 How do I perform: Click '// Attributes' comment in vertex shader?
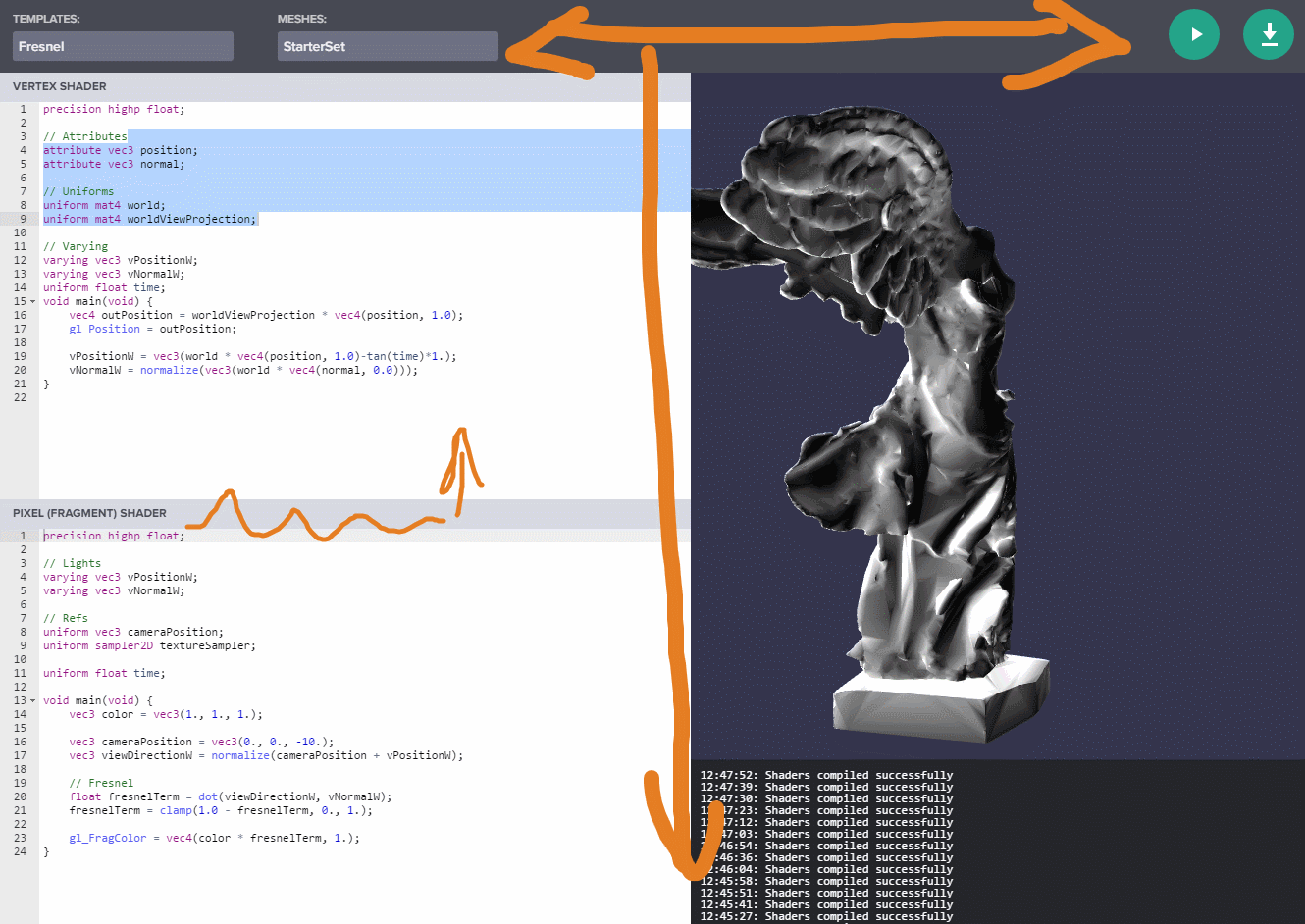coord(84,136)
